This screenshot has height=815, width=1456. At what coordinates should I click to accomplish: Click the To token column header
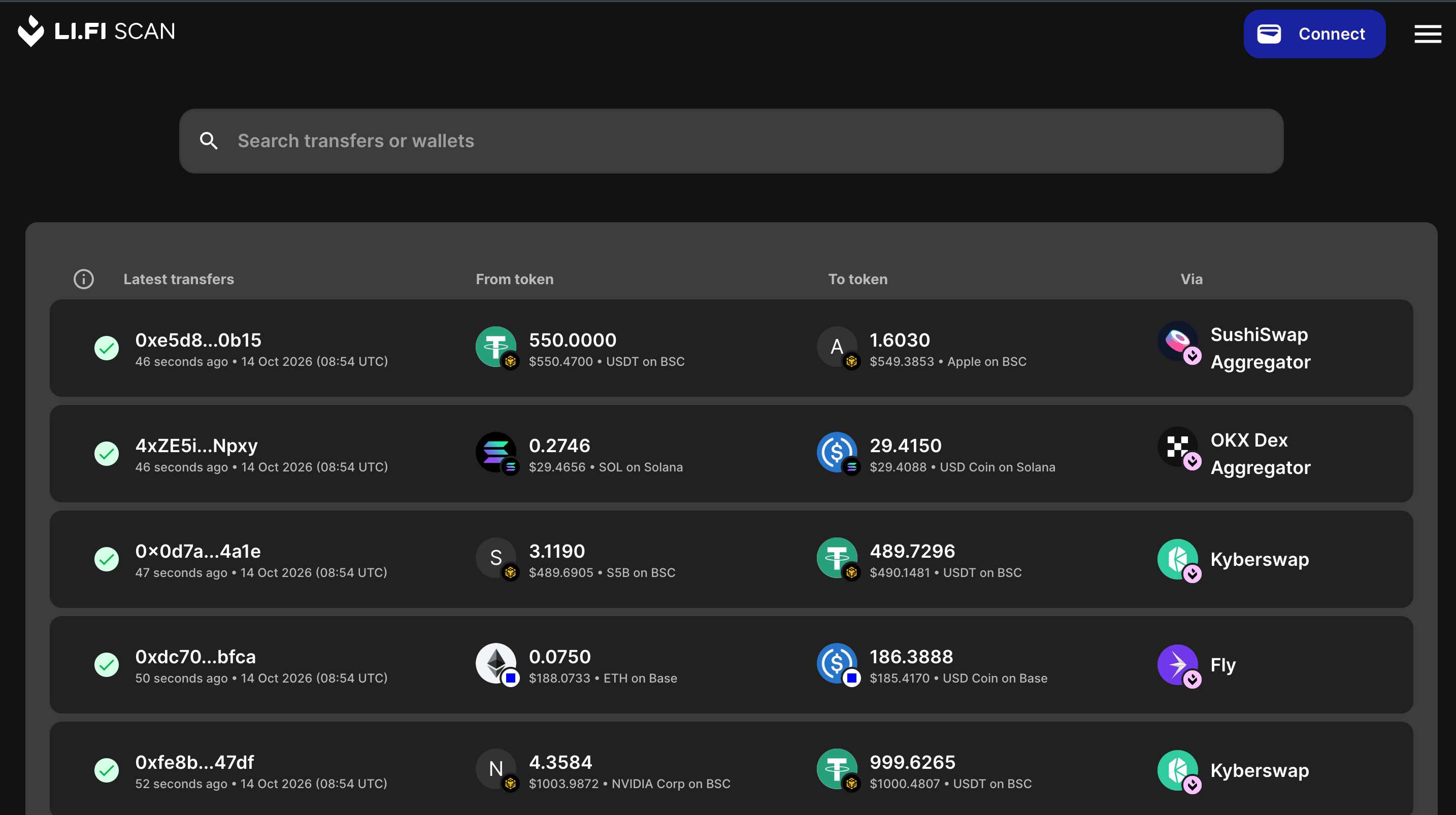(x=857, y=279)
